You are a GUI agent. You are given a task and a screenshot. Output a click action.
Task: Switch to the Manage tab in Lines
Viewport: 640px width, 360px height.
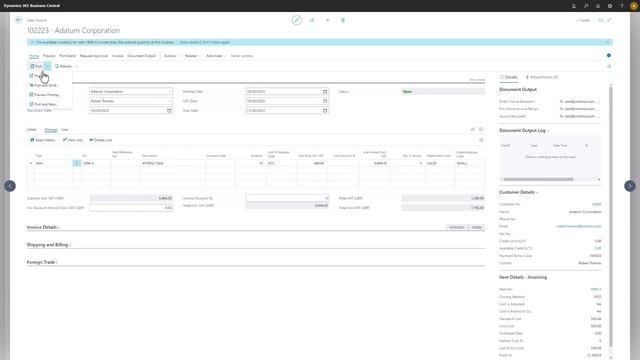tap(51, 130)
